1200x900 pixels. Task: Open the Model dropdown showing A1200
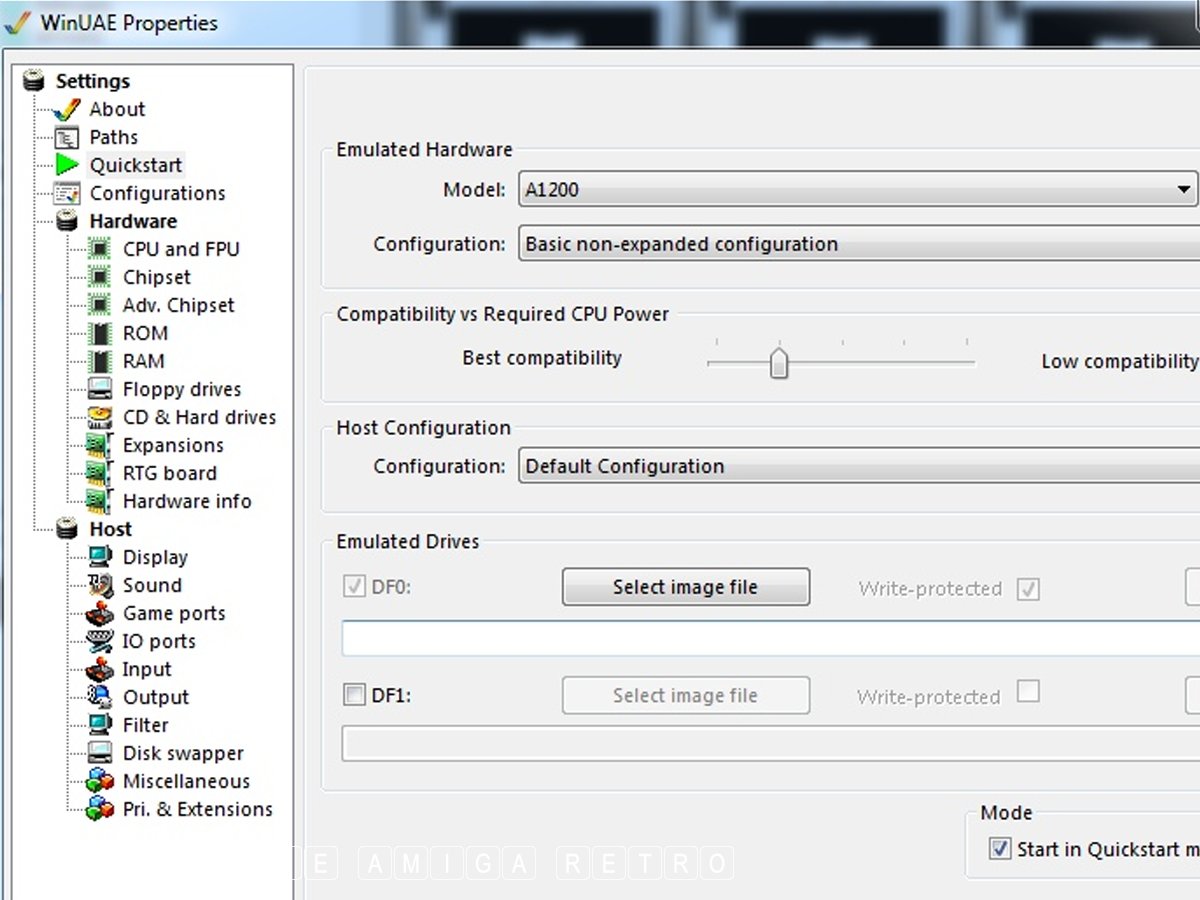(x=856, y=189)
